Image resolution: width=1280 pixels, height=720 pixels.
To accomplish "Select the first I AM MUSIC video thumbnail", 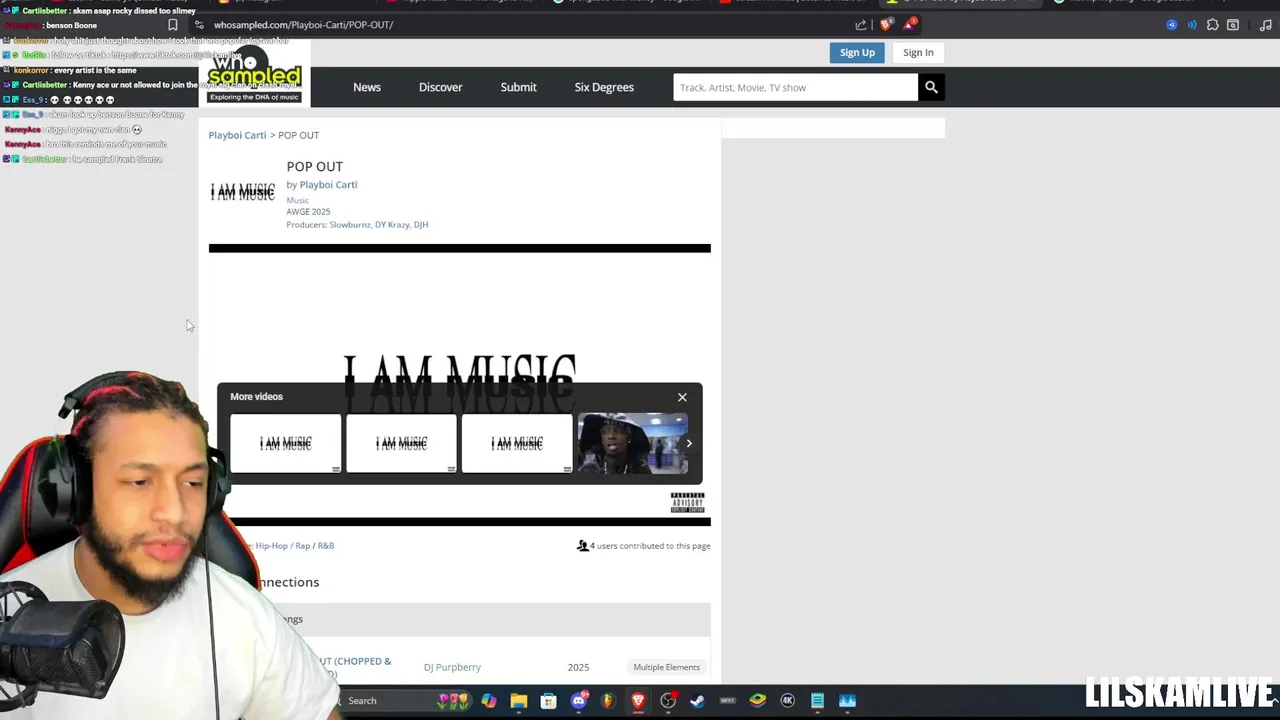I will (286, 443).
